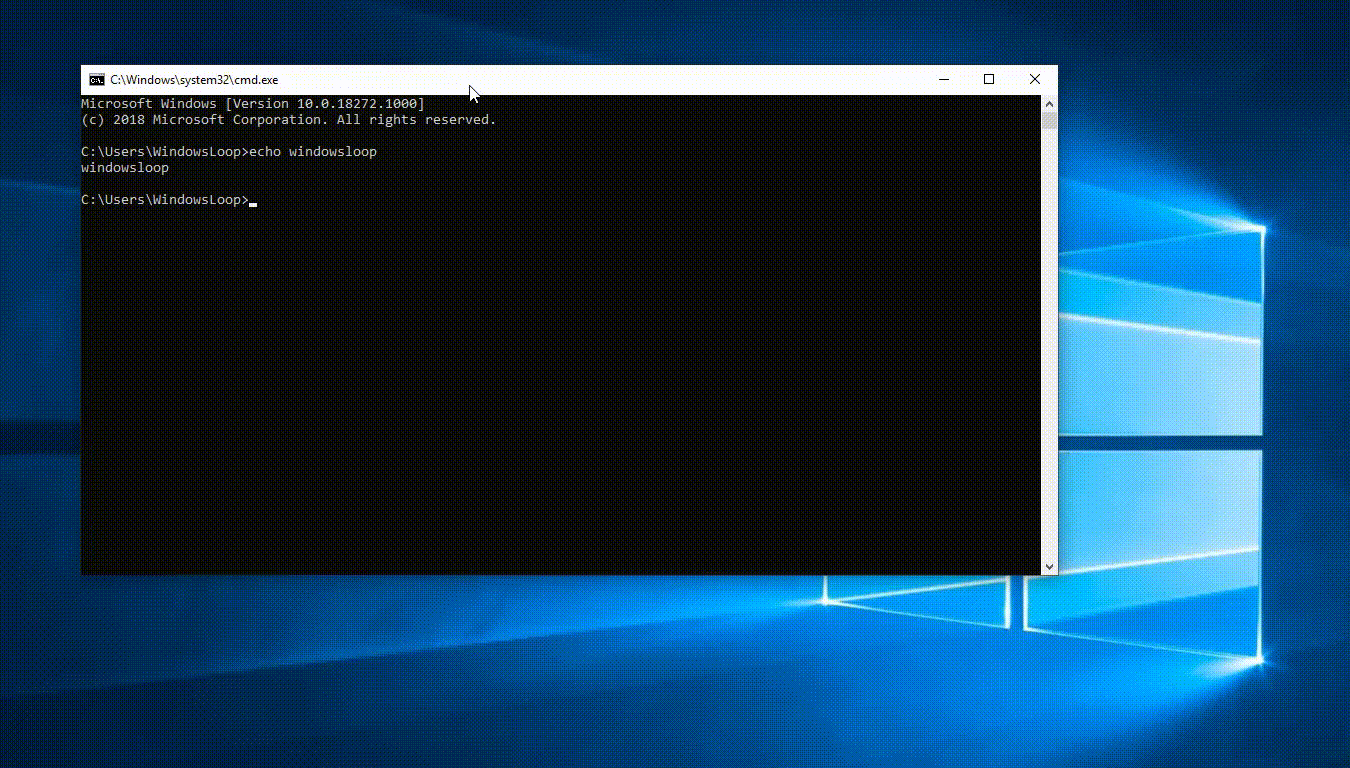Click the 'windowsloop' output line
Image resolution: width=1350 pixels, height=768 pixels.
[x=125, y=168]
